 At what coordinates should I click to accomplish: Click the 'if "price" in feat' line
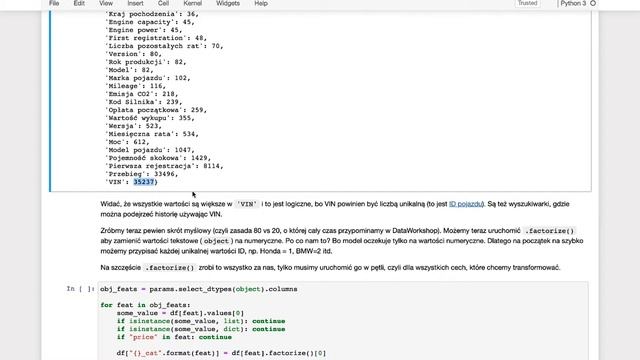tap(174, 337)
